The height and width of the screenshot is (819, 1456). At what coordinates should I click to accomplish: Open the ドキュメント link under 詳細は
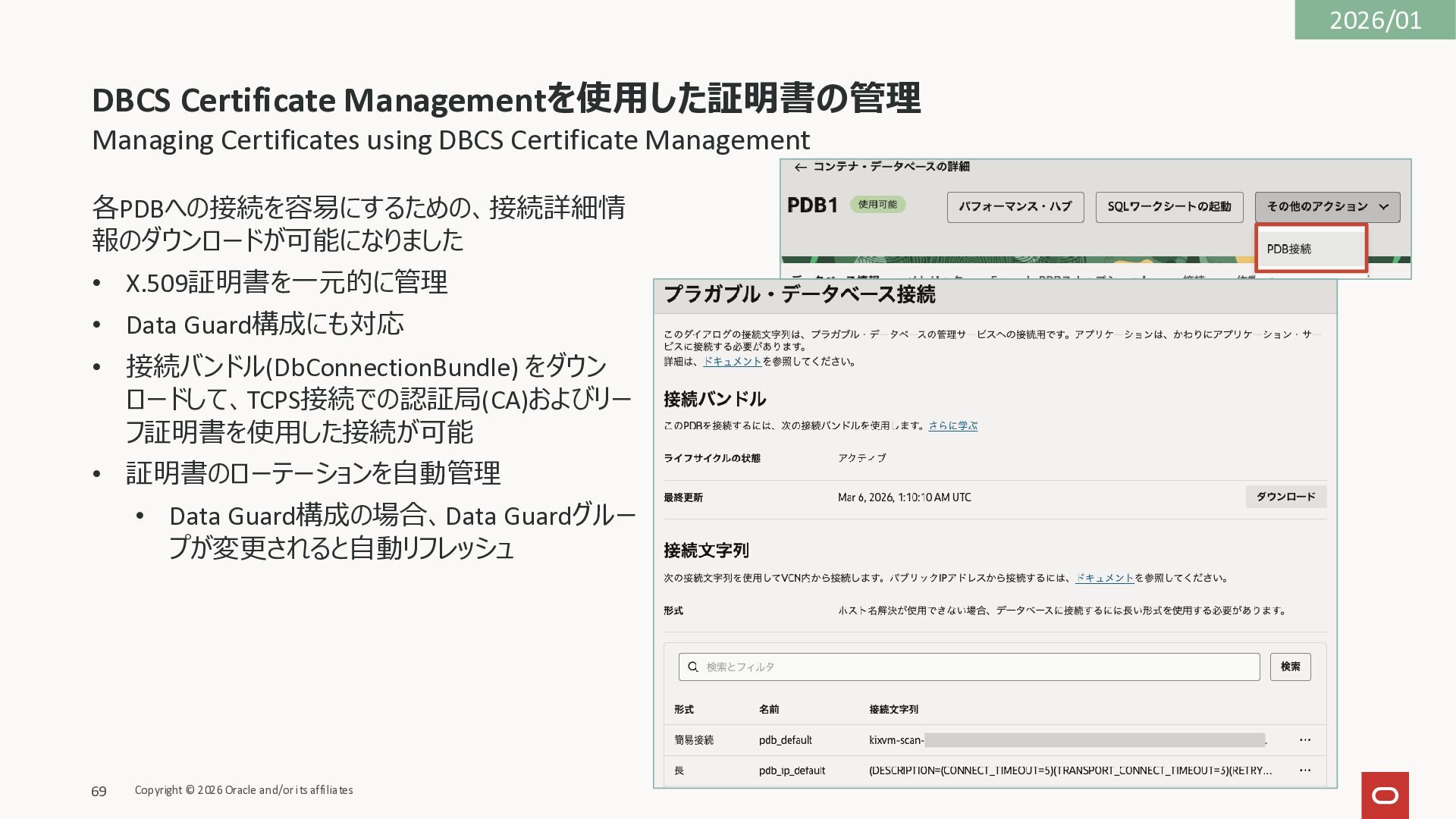pyautogui.click(x=732, y=362)
